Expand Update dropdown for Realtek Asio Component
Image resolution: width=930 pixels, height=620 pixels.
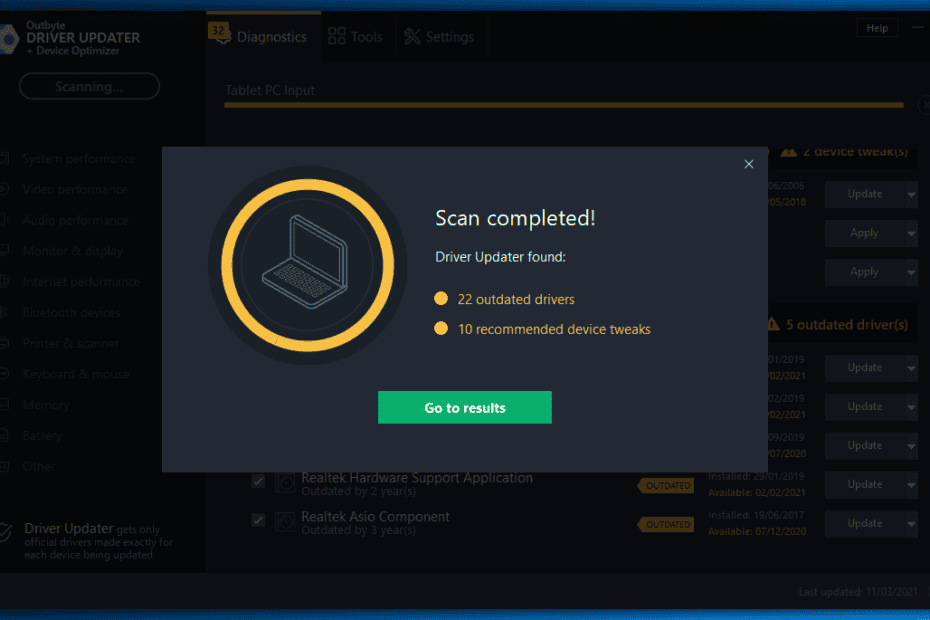point(912,524)
